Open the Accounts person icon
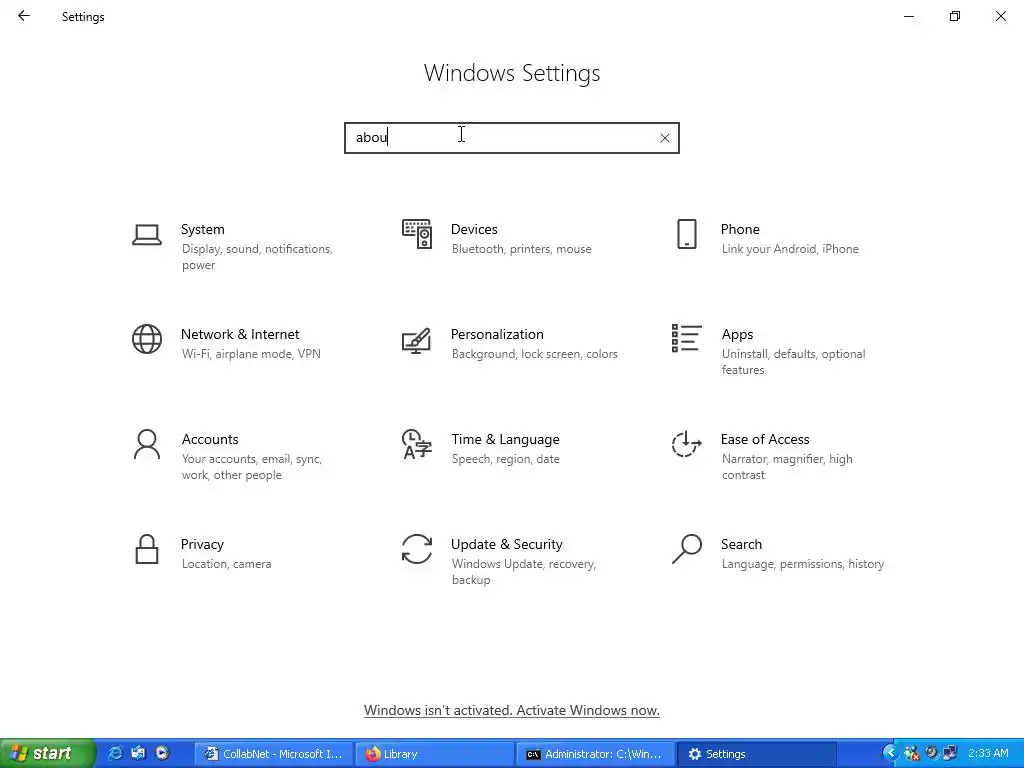Screen dimensions: 1024x768 coord(147,444)
